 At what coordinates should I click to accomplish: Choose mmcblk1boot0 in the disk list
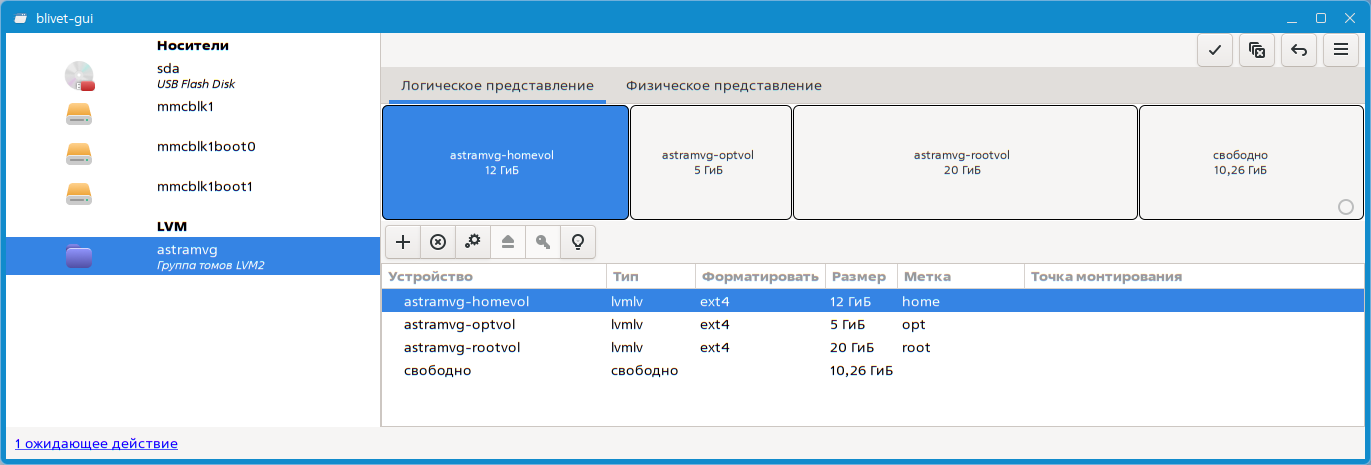tap(206, 146)
